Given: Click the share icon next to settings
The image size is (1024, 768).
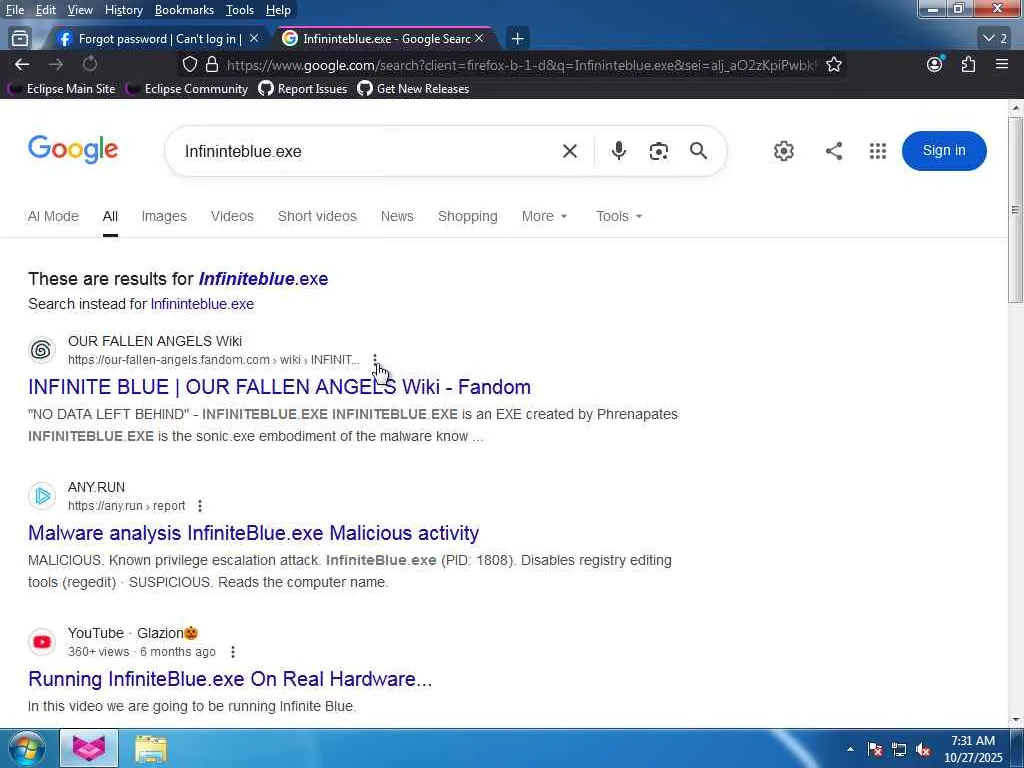Looking at the screenshot, I should (833, 151).
